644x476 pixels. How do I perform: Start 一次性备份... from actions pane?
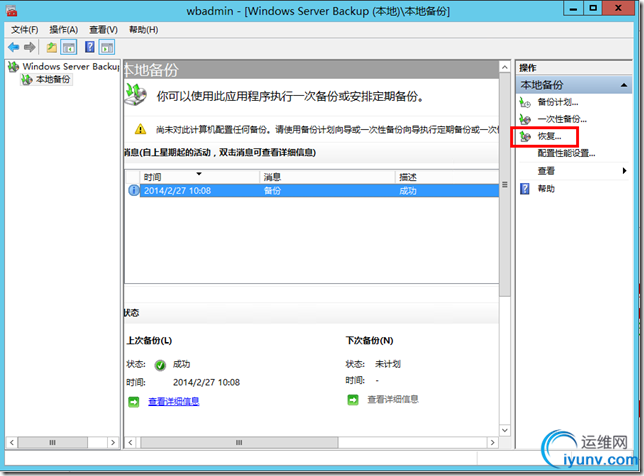tap(562, 119)
